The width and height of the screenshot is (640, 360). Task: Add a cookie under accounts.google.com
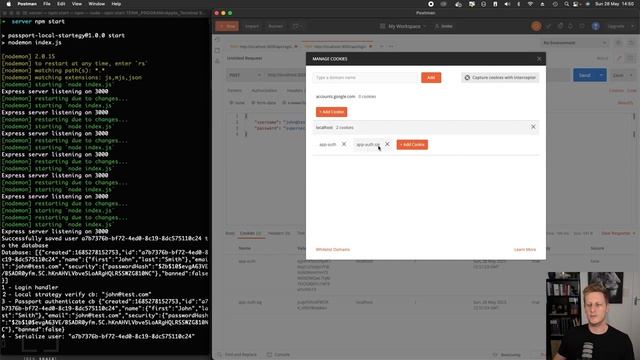pos(331,112)
